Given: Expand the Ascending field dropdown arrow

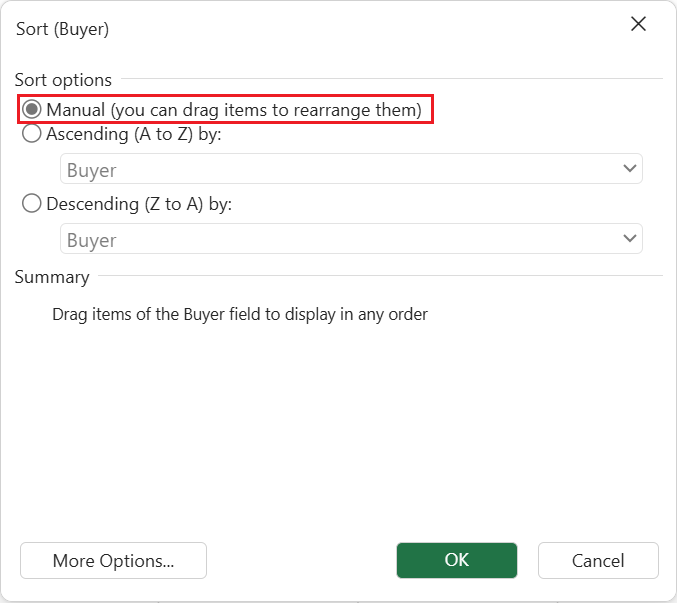Looking at the screenshot, I should click(x=630, y=169).
